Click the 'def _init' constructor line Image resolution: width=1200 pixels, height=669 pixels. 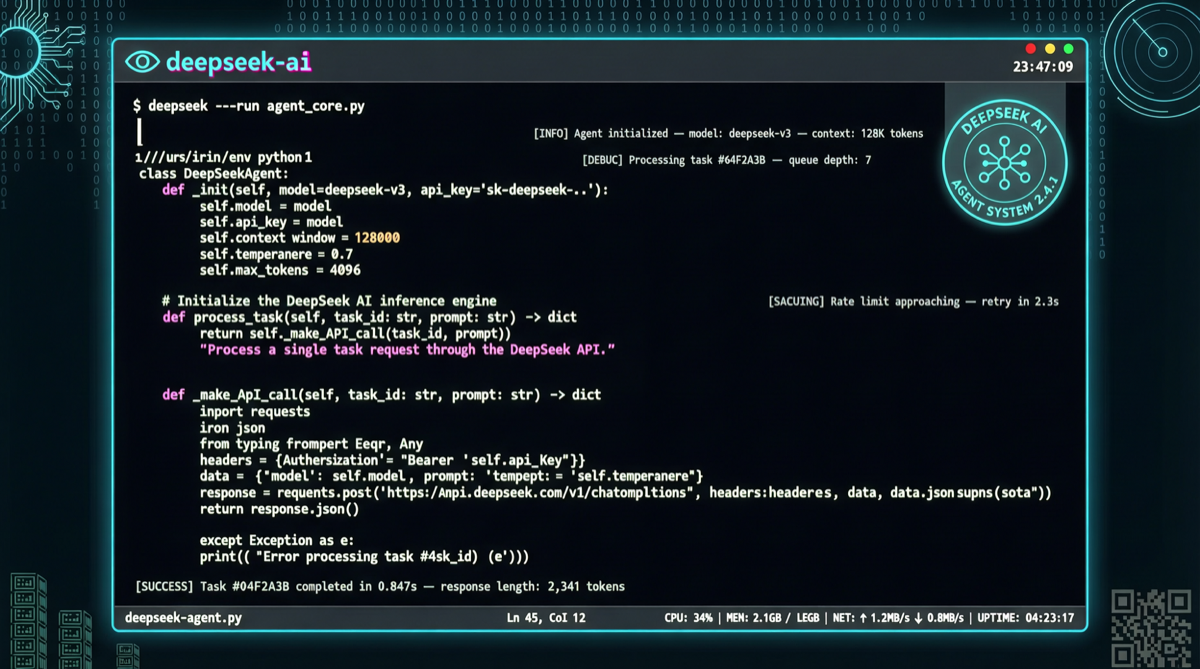click(x=385, y=190)
